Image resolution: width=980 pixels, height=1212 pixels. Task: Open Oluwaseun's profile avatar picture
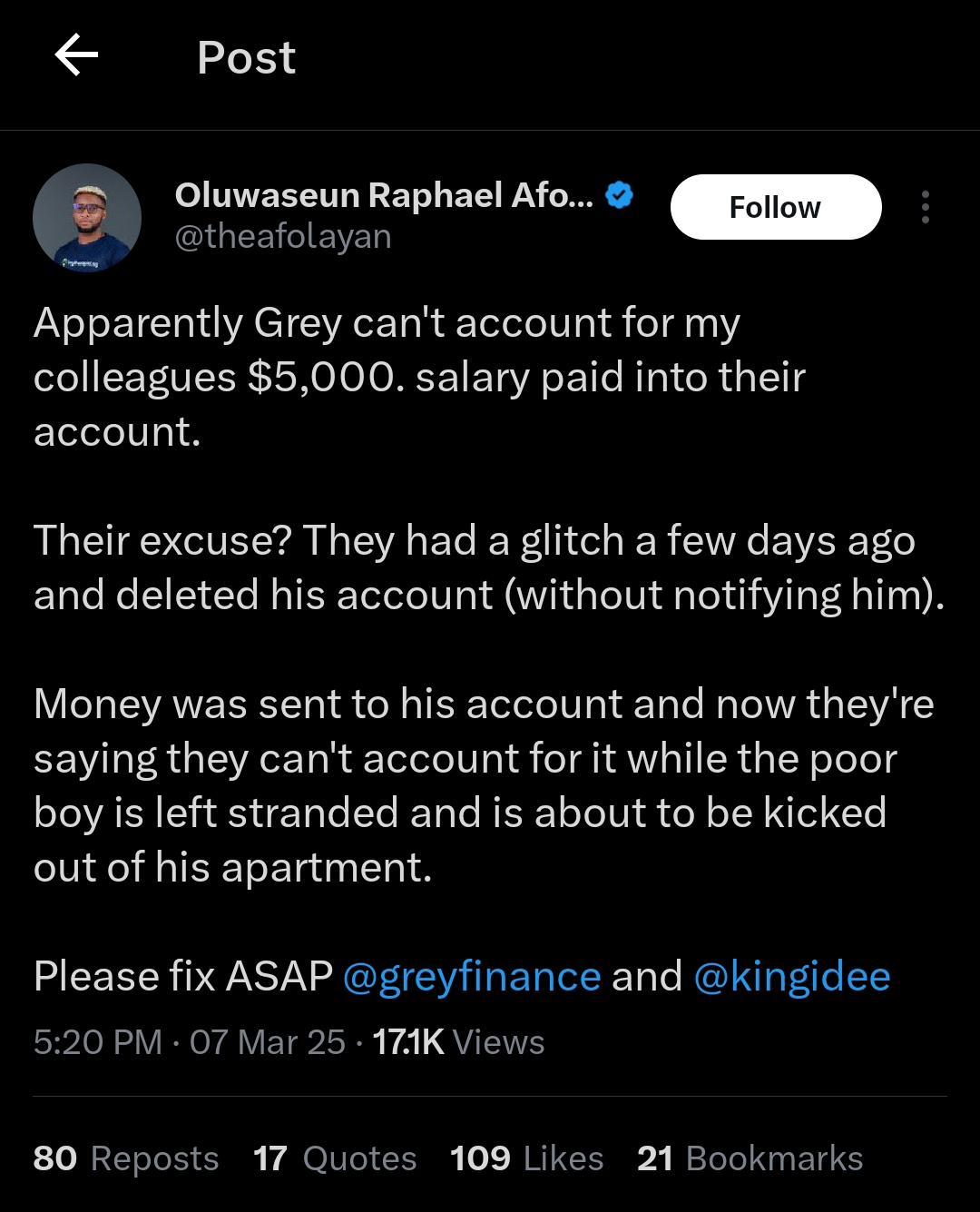tap(87, 218)
